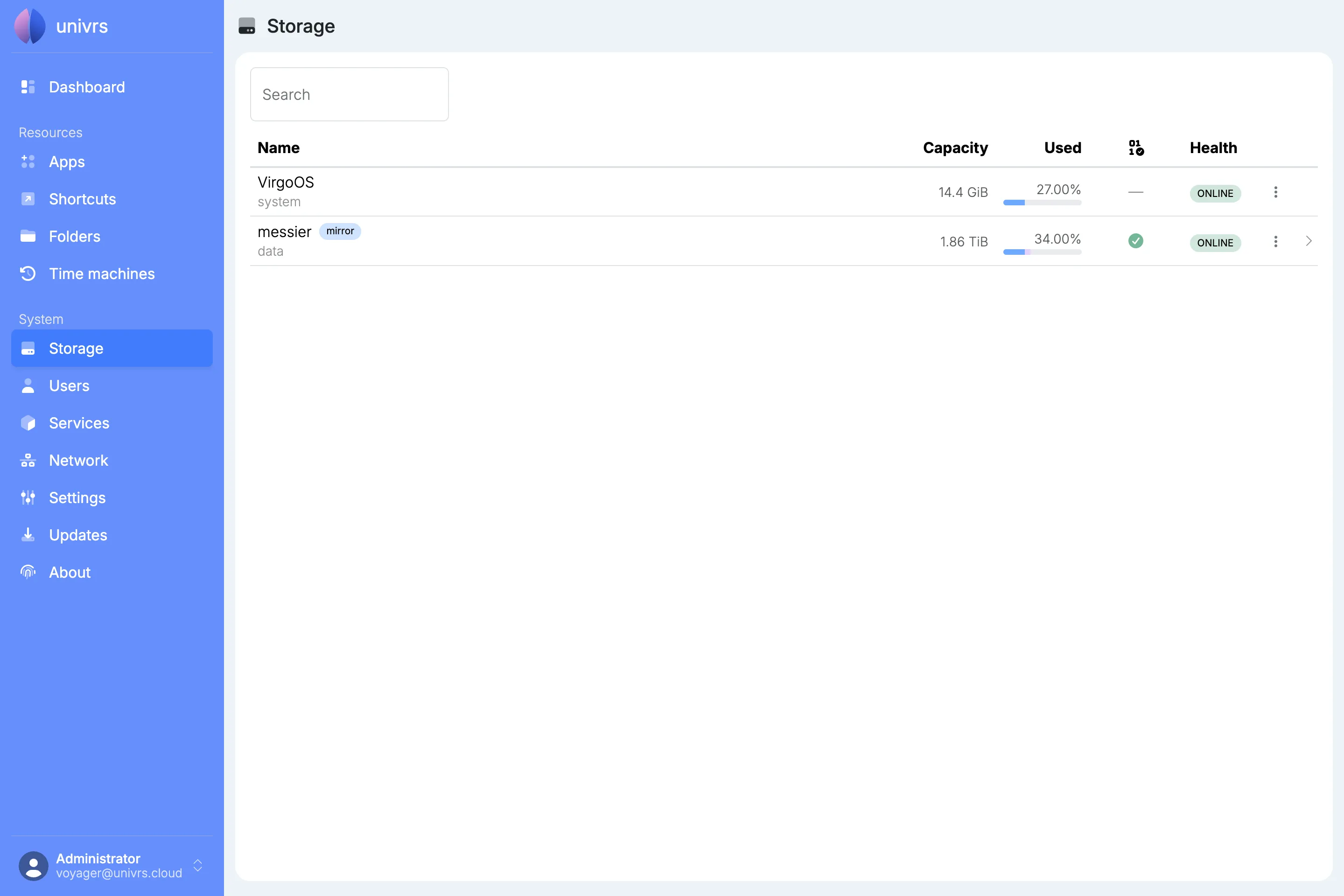Go to the Users section
1344x896 pixels.
[112, 386]
